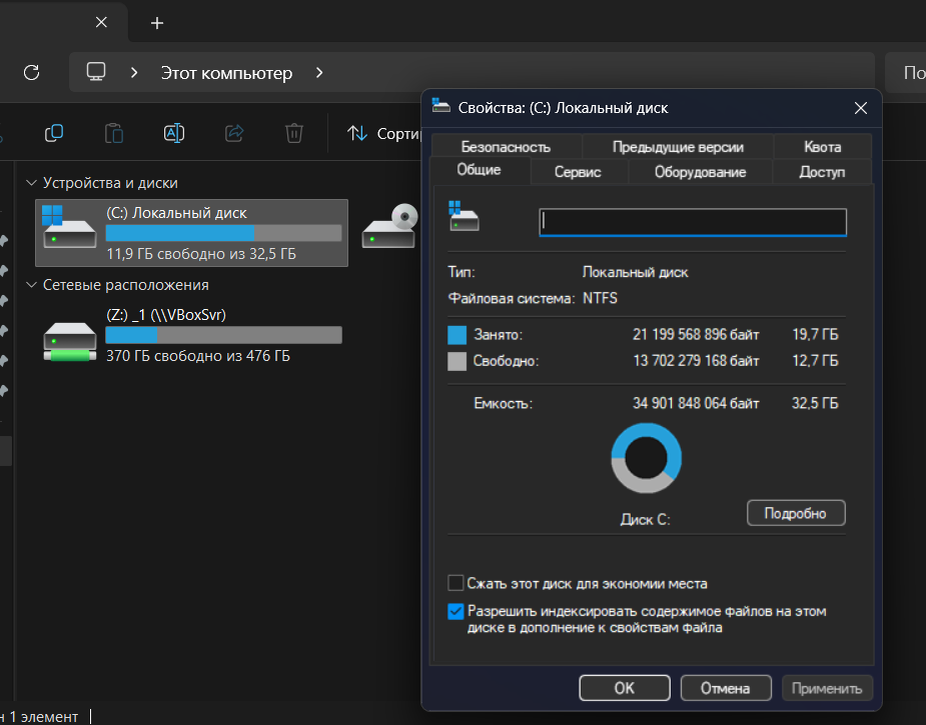Select the 32,5 ГБ capacity value
The image size is (926, 725).
coord(815,403)
